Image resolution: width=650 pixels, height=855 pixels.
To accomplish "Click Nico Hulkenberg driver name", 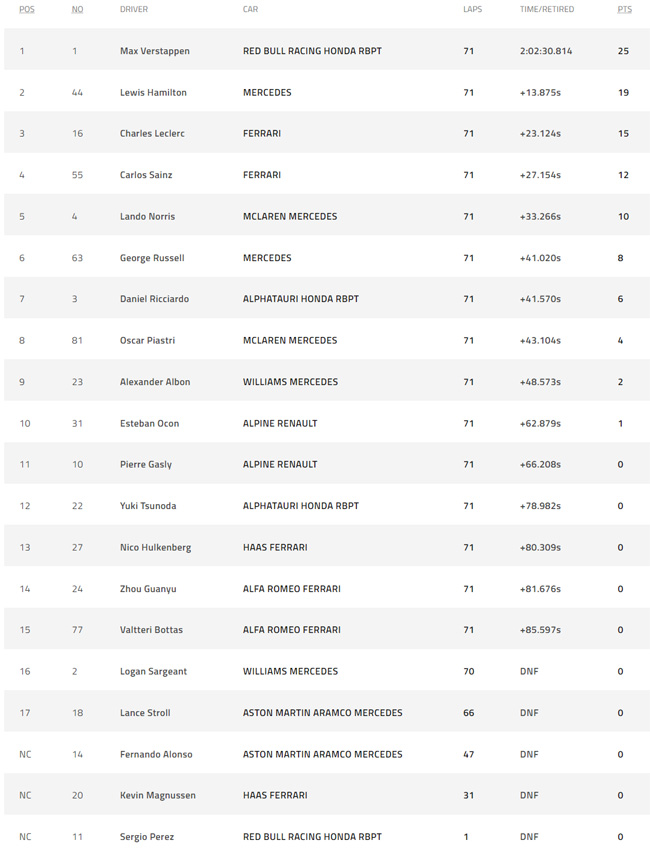I will click(x=155, y=547).
